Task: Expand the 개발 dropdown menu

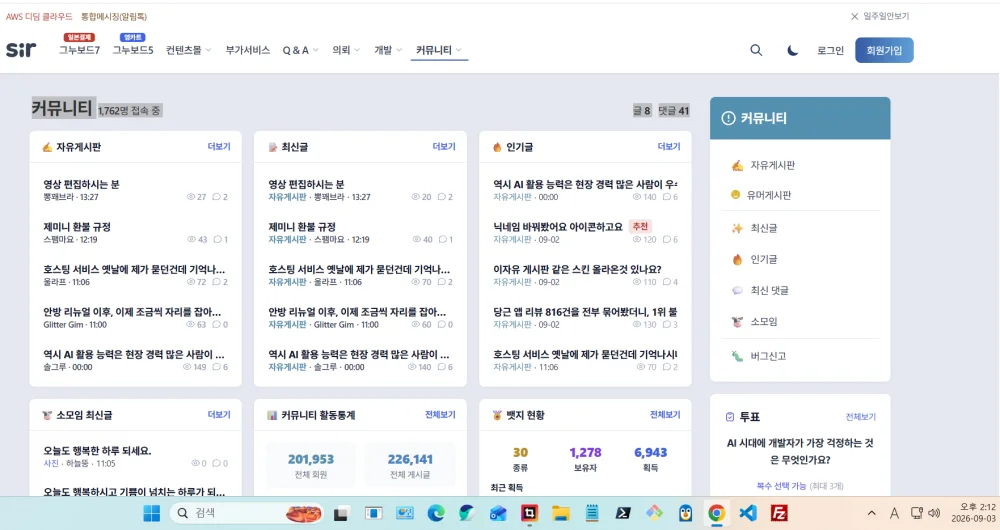Action: [388, 50]
